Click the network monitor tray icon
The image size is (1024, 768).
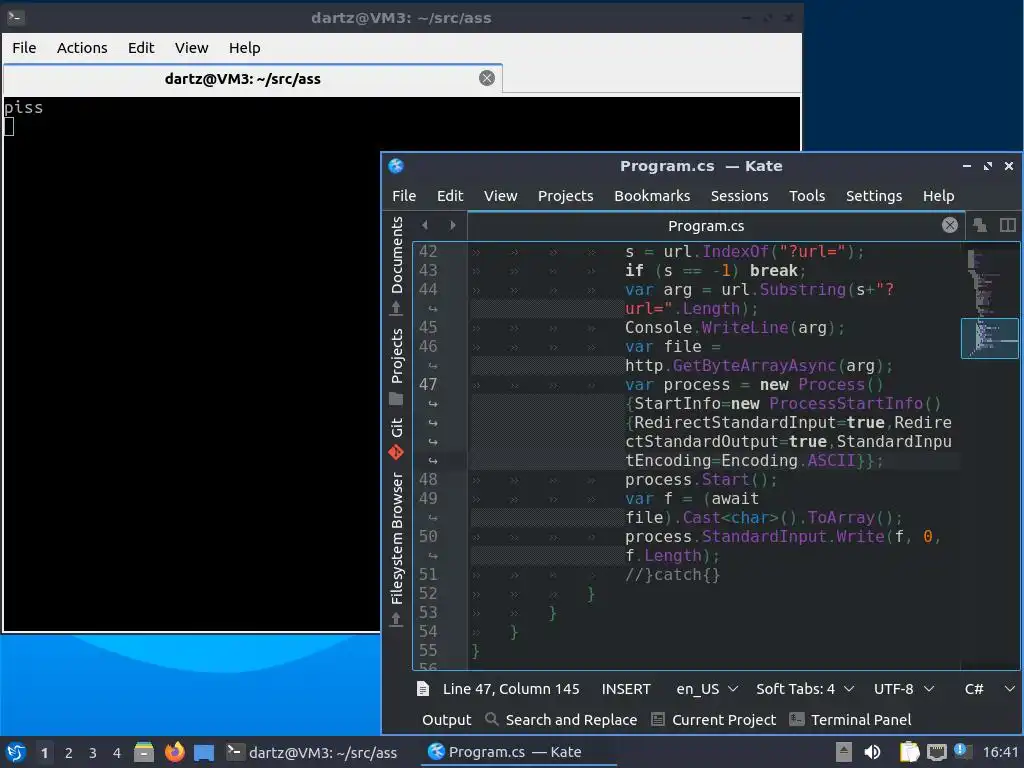[x=936, y=752]
